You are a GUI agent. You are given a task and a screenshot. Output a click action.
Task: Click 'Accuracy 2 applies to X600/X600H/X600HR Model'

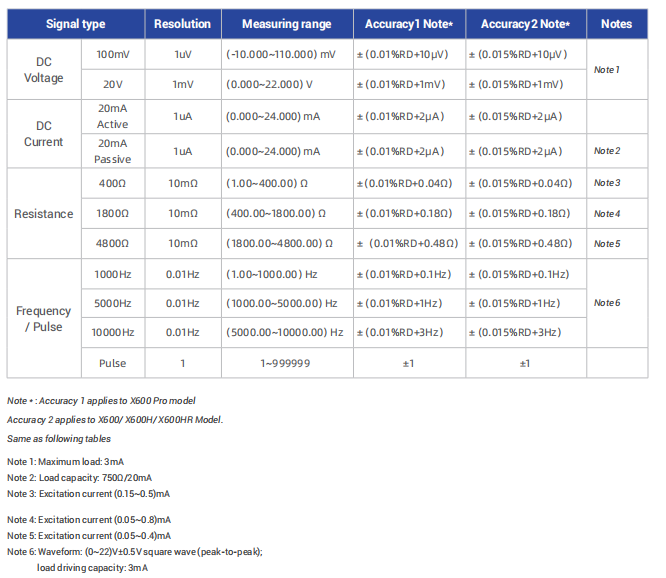pos(114,420)
